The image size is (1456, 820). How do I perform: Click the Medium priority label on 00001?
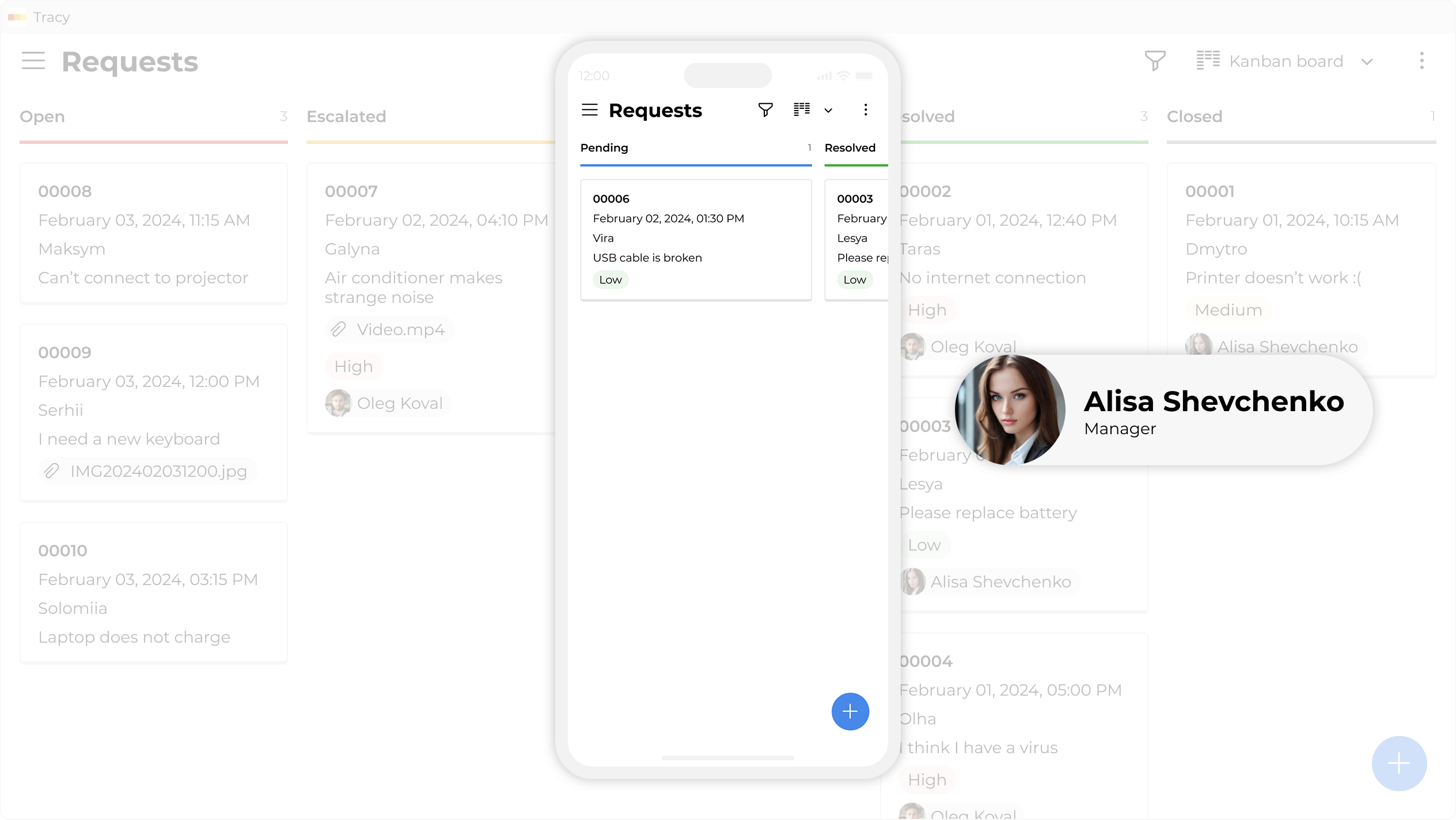pos(1228,310)
